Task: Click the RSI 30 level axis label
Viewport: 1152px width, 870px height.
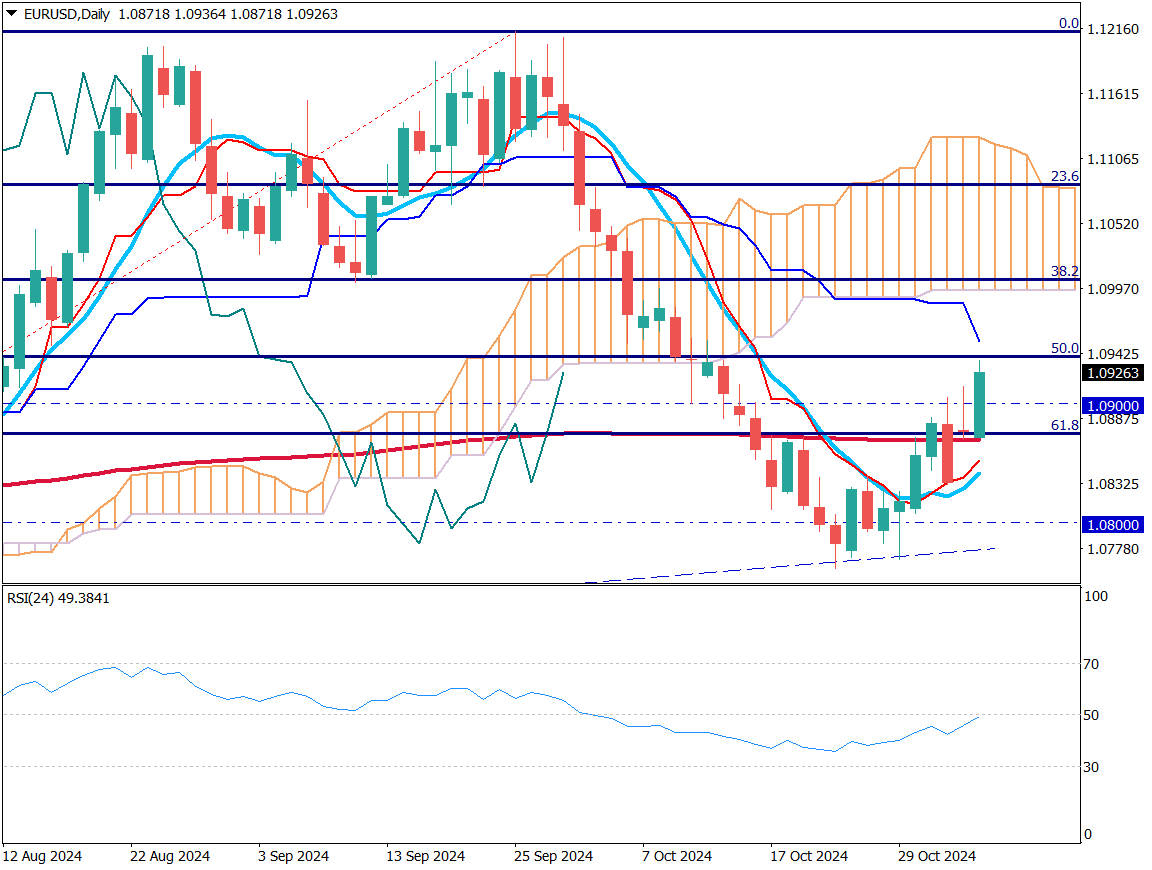Action: (1092, 767)
